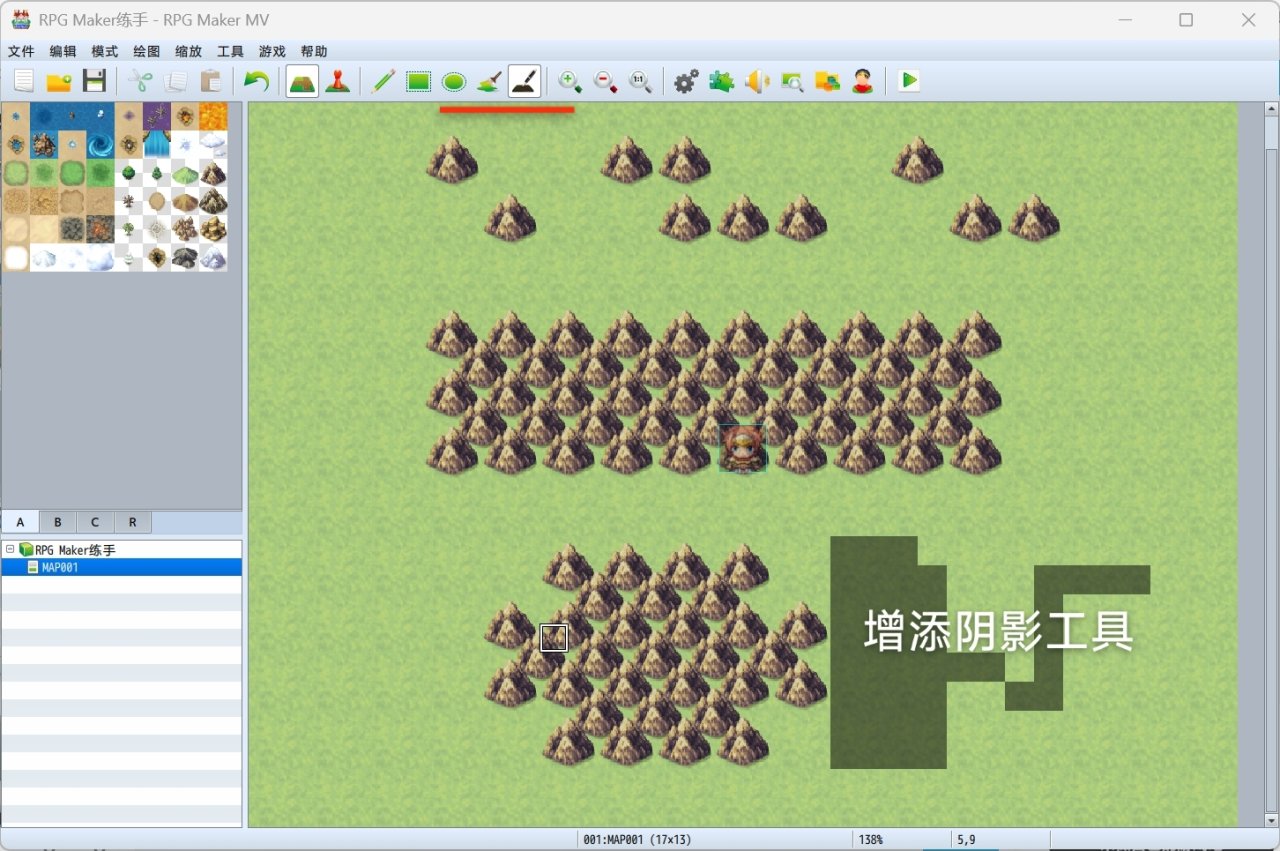Click the map scrollbar up arrow
This screenshot has height=851, width=1280.
(x=1272, y=109)
